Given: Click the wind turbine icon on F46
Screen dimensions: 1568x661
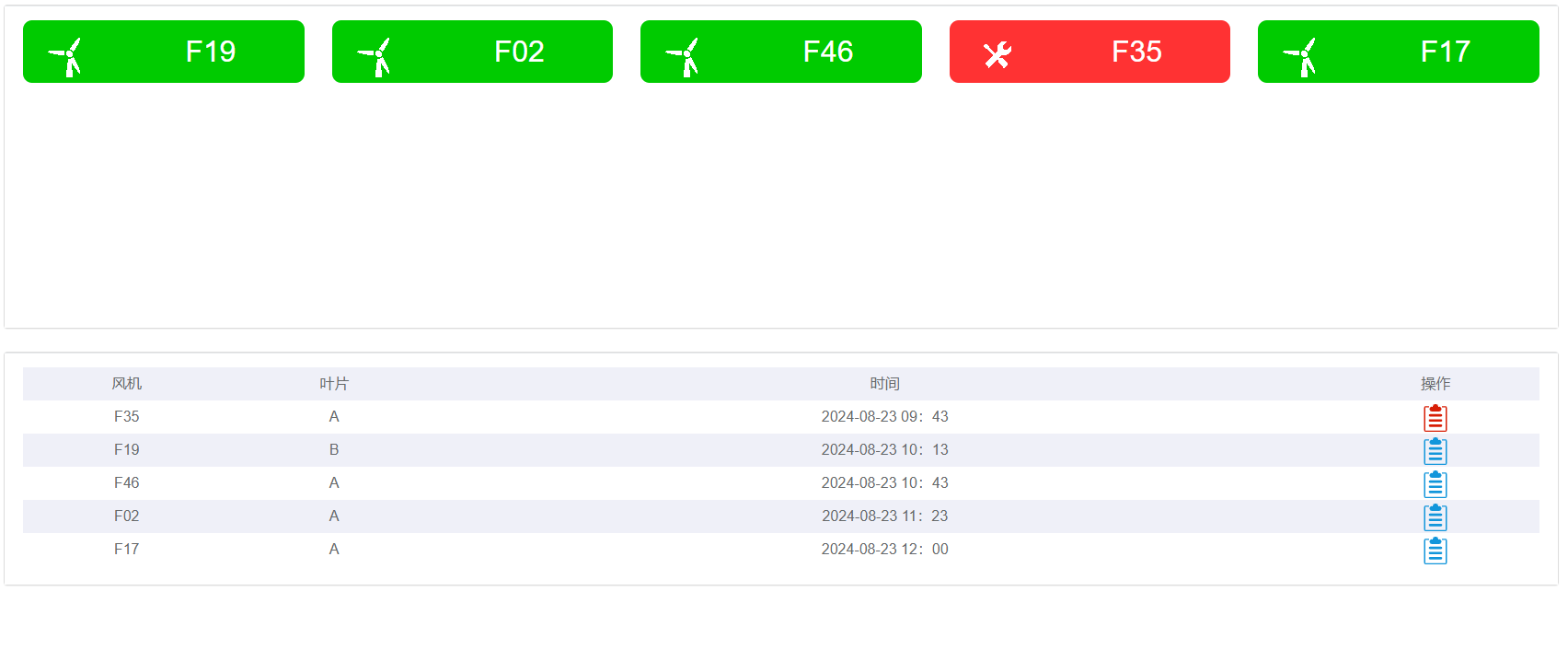Looking at the screenshot, I should [684, 56].
